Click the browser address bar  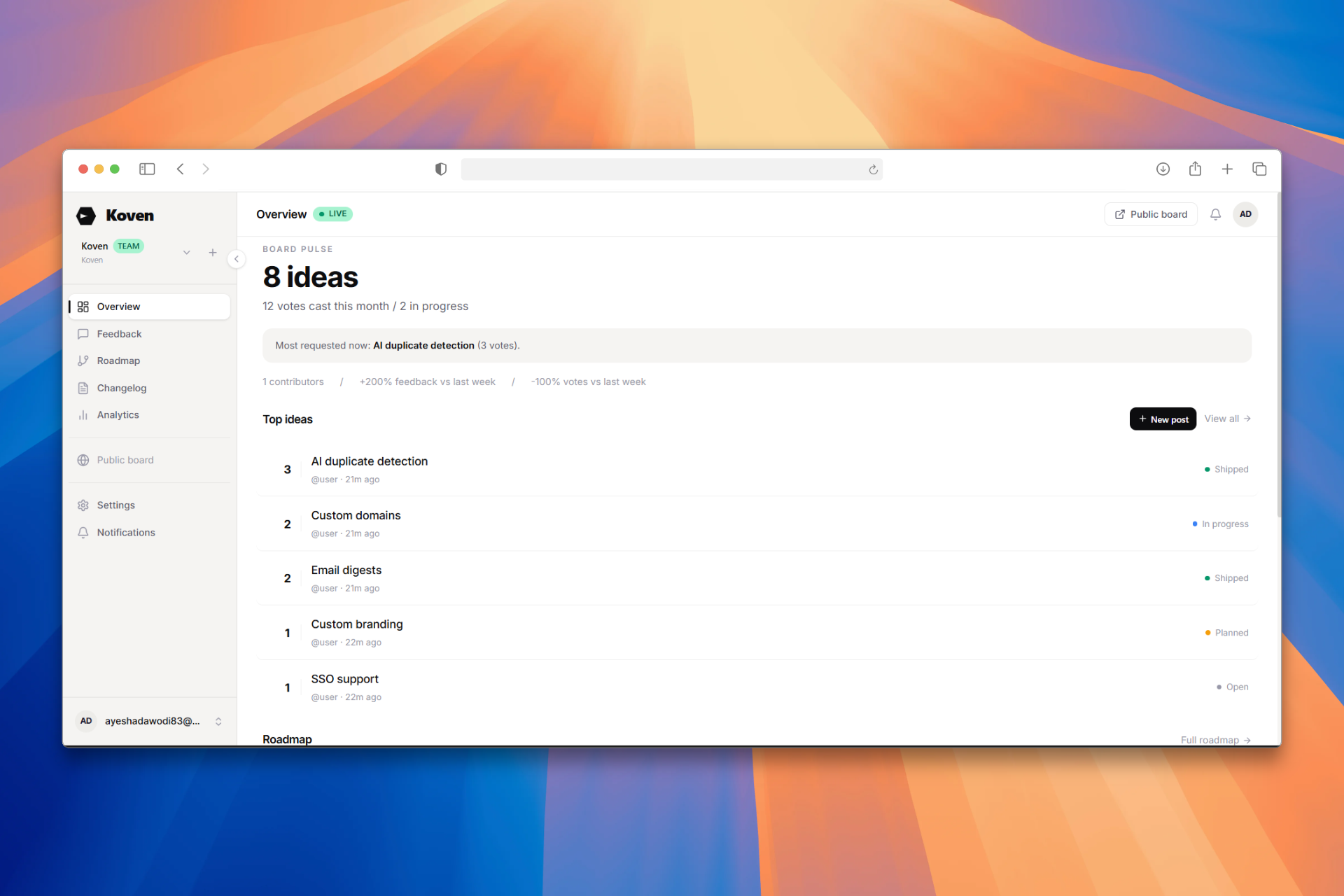click(671, 169)
